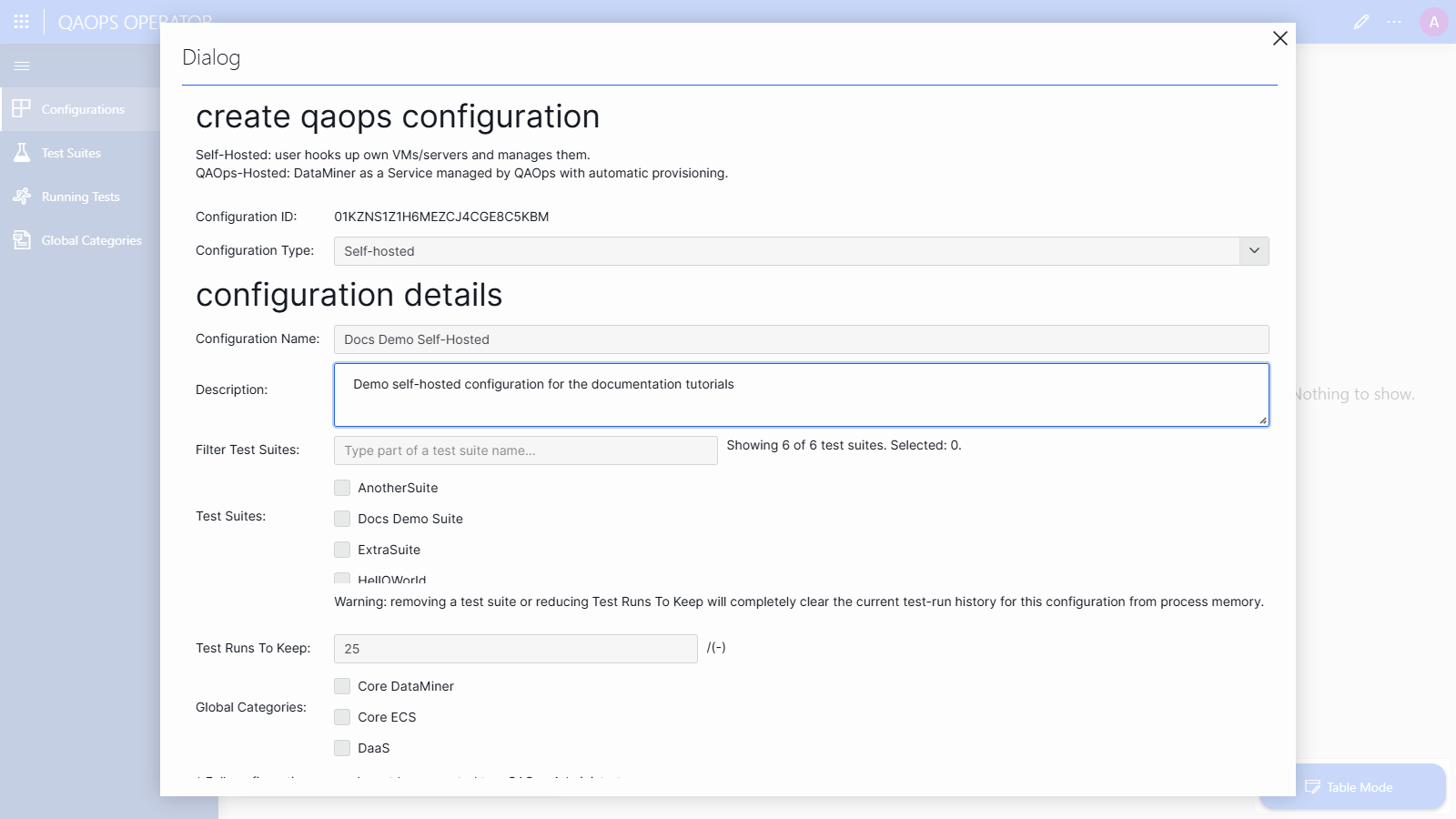Click the Dialog title text
The height and width of the screenshot is (819, 1456).
(211, 57)
